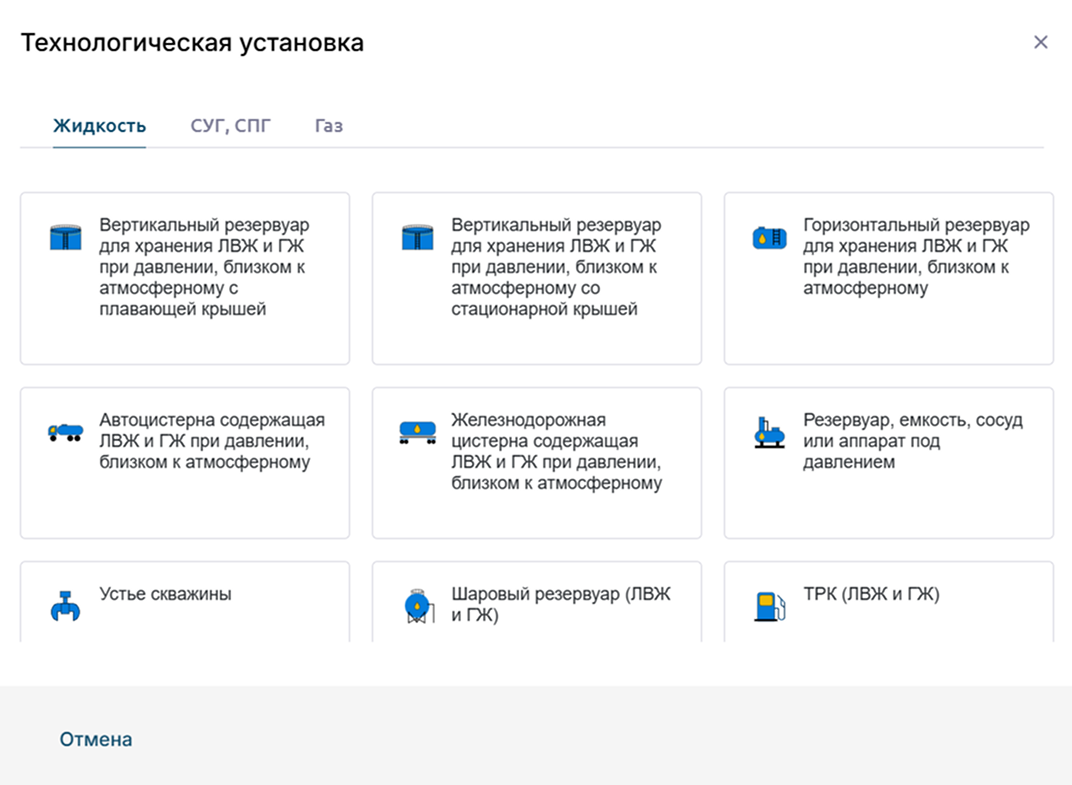Click the spherical tank icon
The height and width of the screenshot is (785, 1072).
[419, 606]
